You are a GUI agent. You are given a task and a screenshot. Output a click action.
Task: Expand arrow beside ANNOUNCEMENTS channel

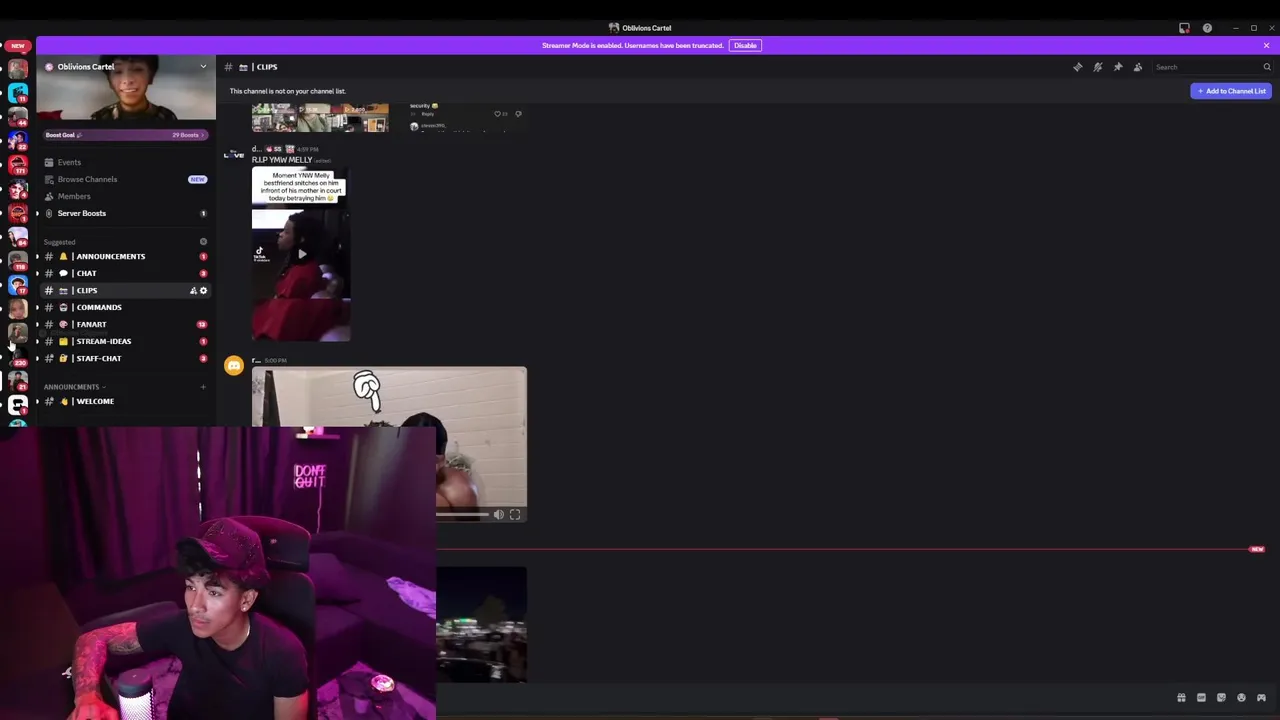[38, 256]
